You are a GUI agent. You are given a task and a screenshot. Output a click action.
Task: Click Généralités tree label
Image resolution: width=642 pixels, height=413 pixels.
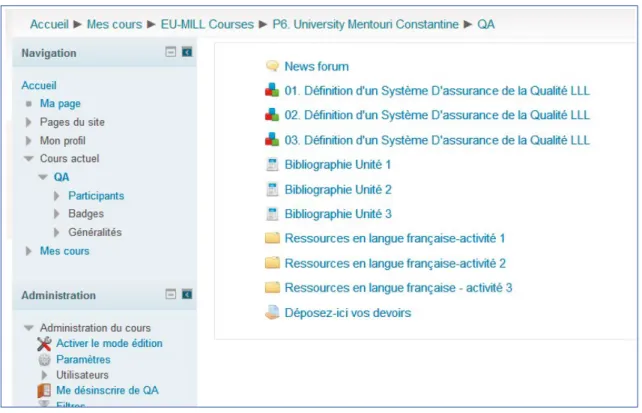tap(95, 232)
